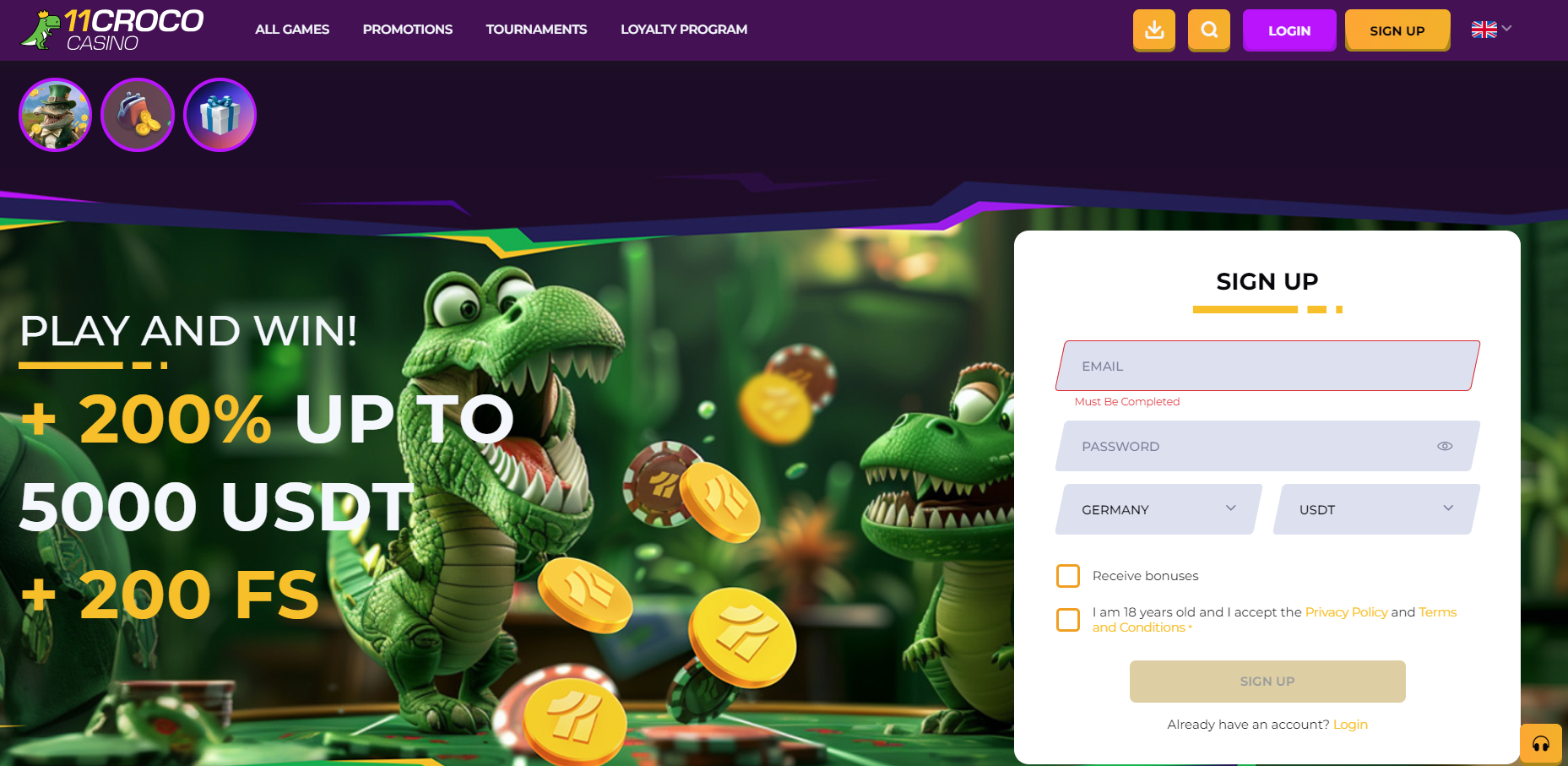Viewport: 1568px width, 766px height.
Task: Open the gift box story circle
Action: click(x=220, y=115)
